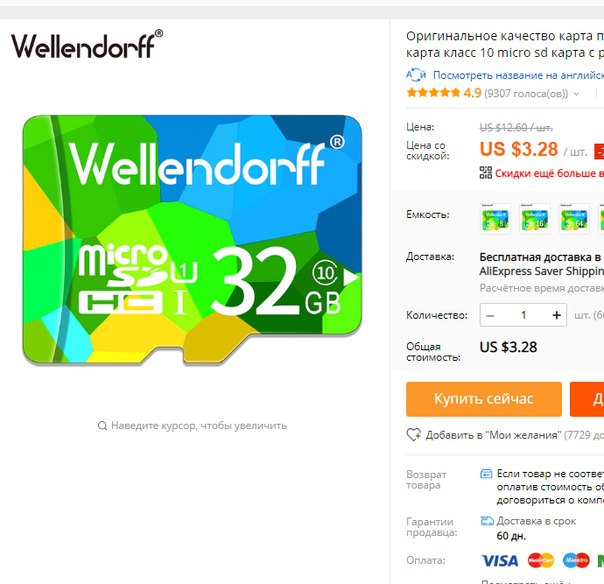Viewport: 604px width, 584px height.
Task: Click the VISA payment icon
Action: (500, 561)
